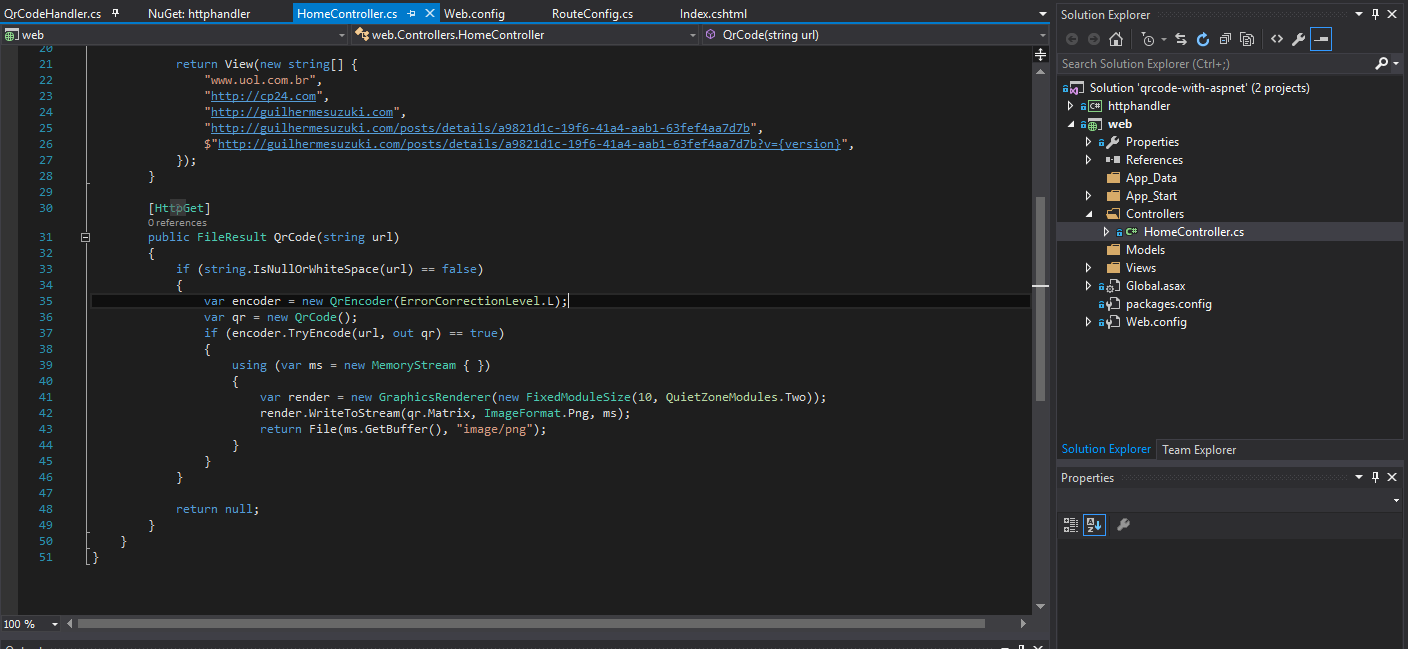The height and width of the screenshot is (649, 1408).
Task: Switch to the Team Explorer tab
Action: 1199,450
